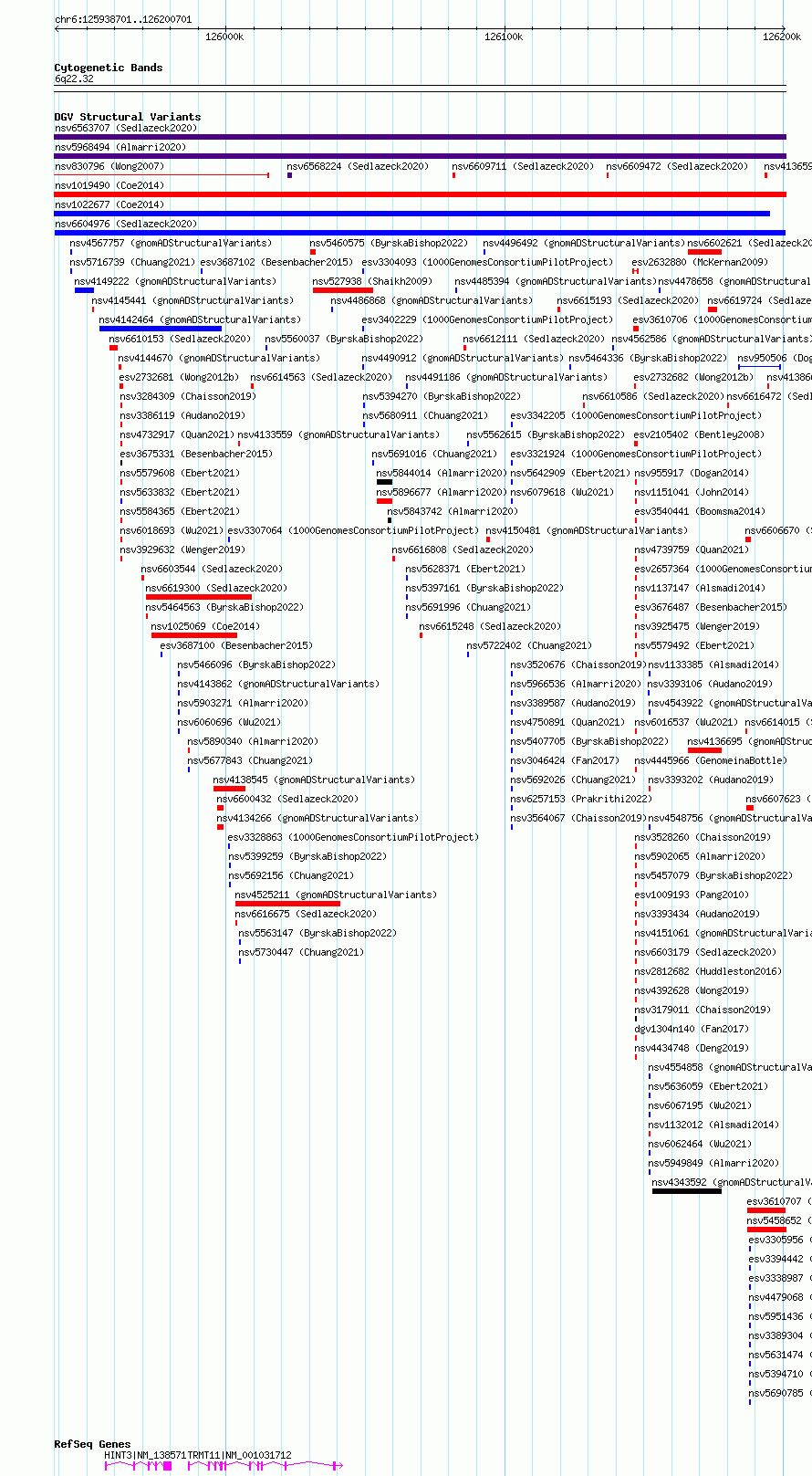Open variant nsv6563707 (Sedlazeck2020)
The height and width of the screenshot is (1476, 812).
tap(125, 128)
